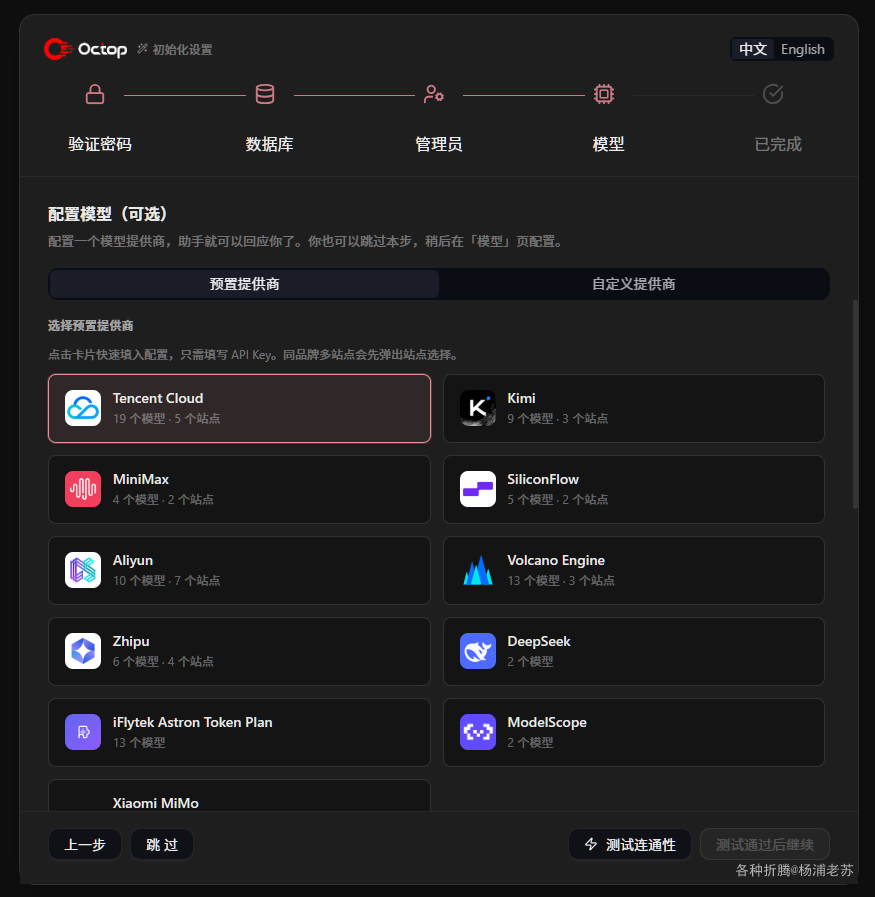The height and width of the screenshot is (897, 875).
Task: Click the '5 个模型 · 2 个站点' text
Action: tap(558, 499)
